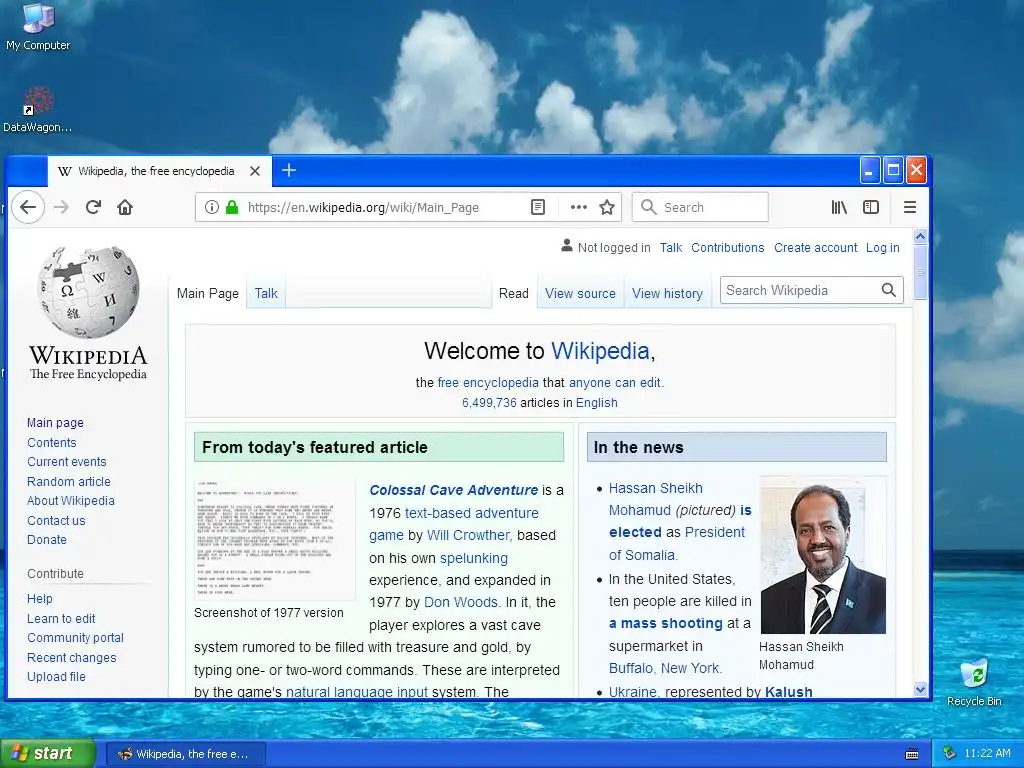Open page actions three-dot menu
1024x768 pixels.
tap(579, 207)
